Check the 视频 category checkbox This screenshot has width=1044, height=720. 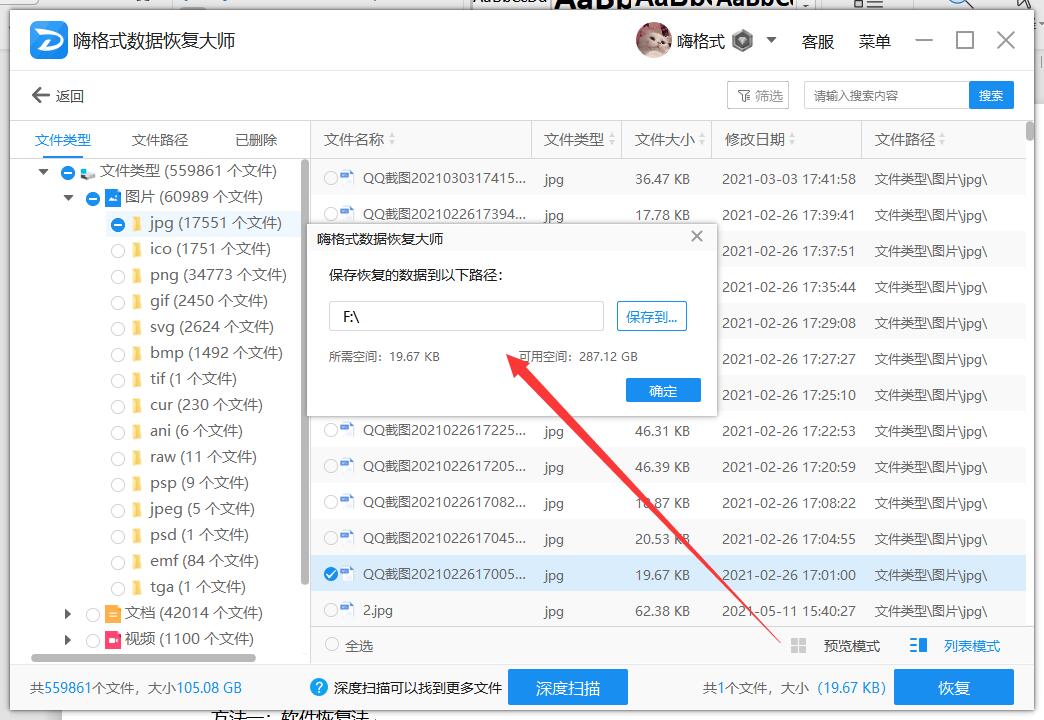click(x=93, y=640)
